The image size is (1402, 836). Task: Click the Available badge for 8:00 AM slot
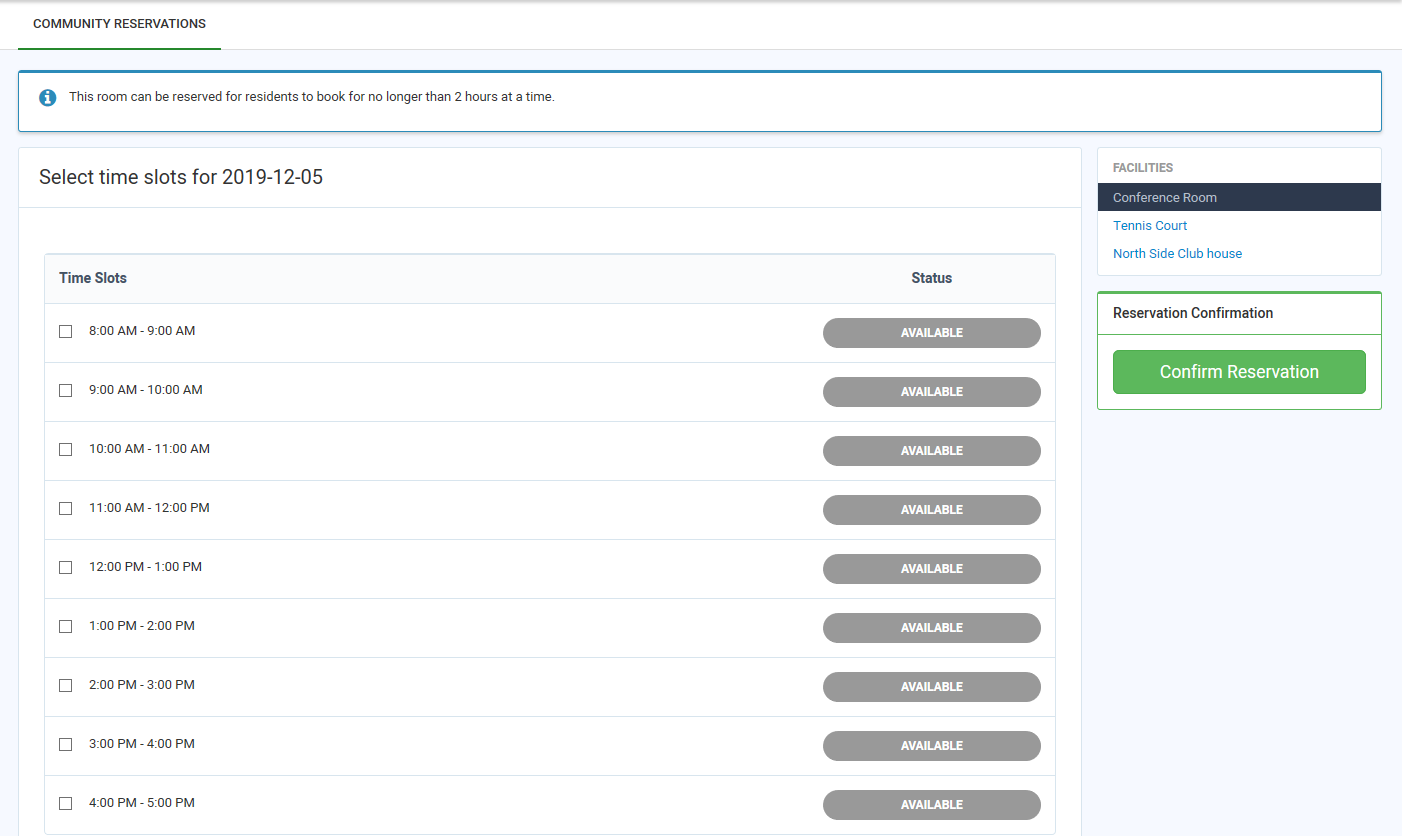click(931, 333)
